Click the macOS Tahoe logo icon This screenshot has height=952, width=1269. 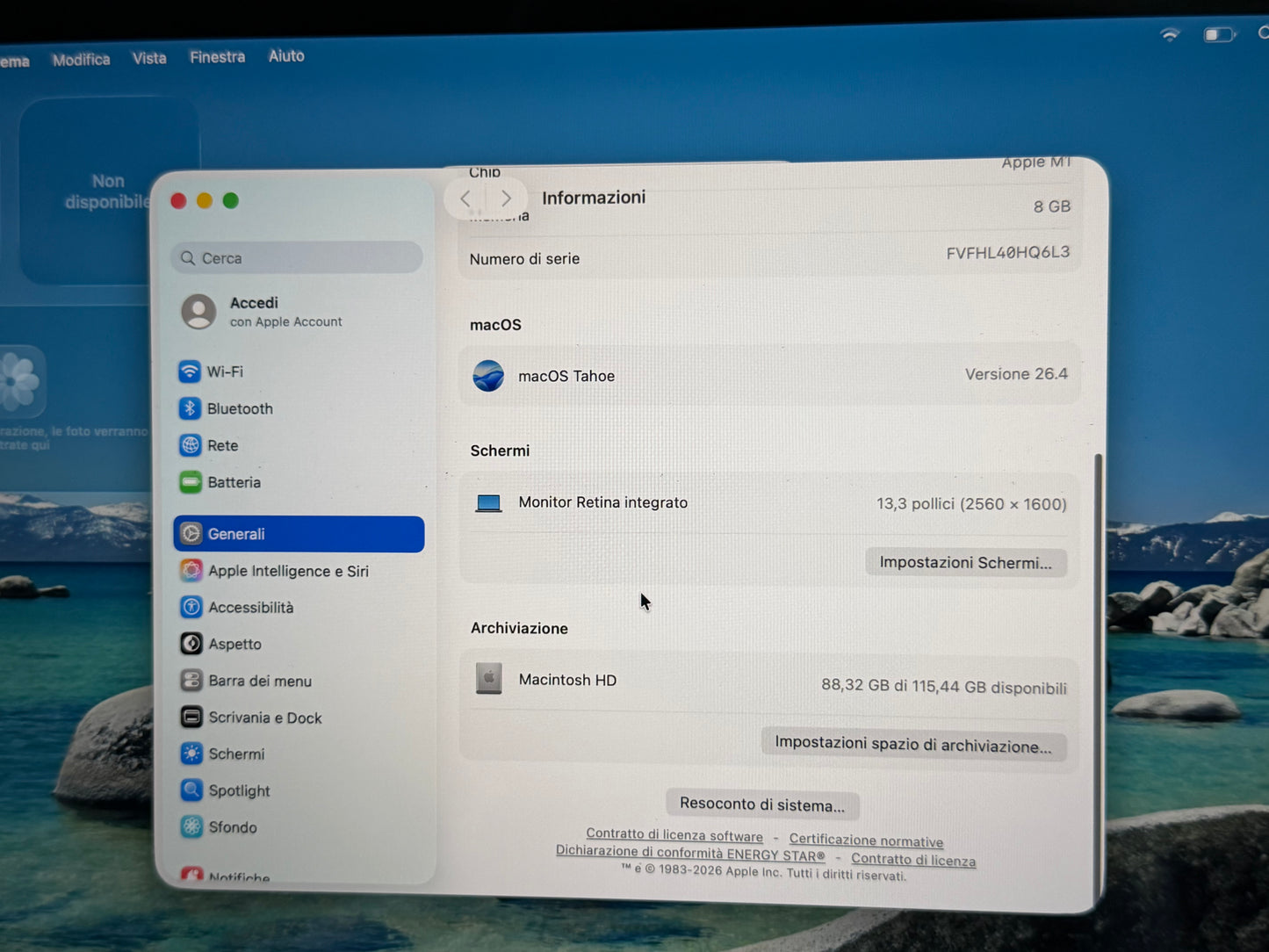488,376
